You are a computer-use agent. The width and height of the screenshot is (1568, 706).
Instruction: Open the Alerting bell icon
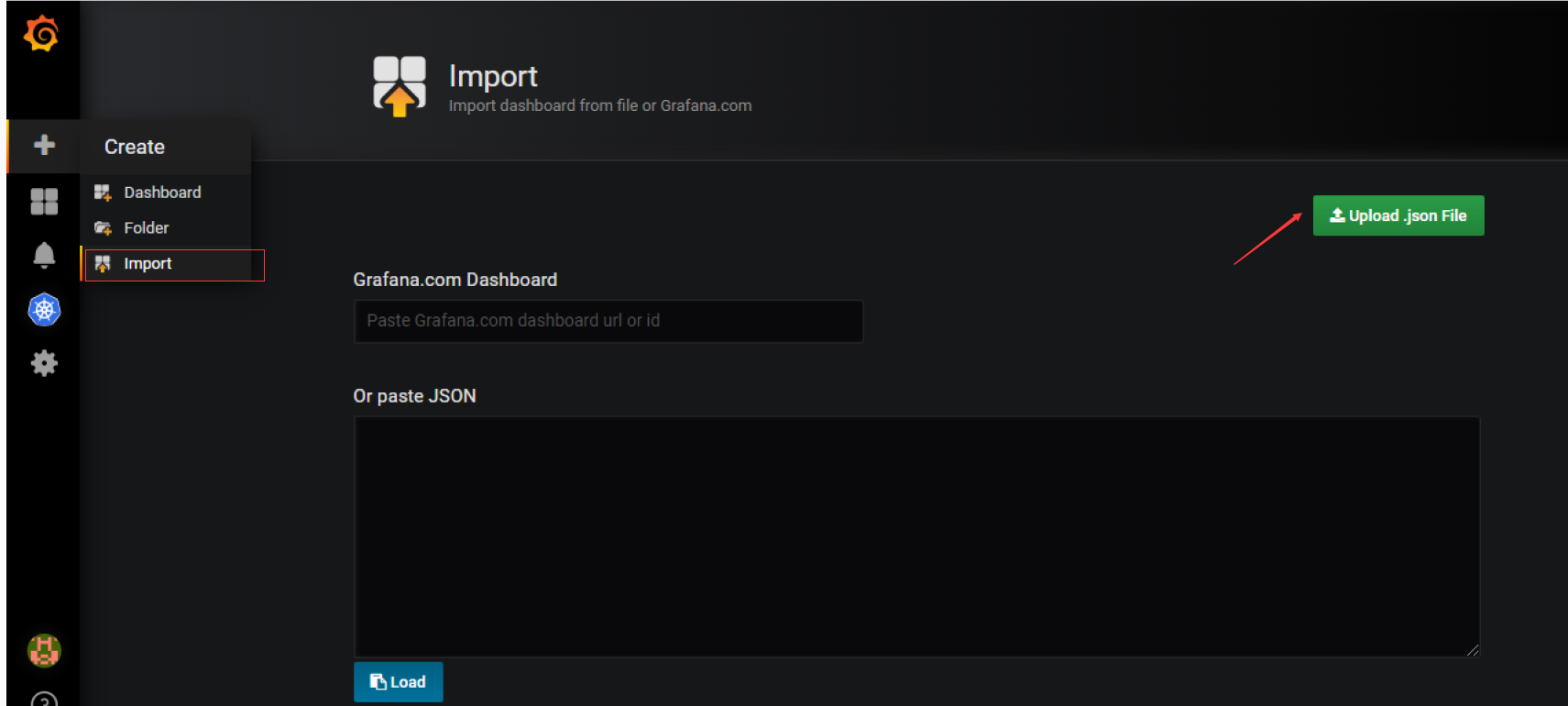(44, 255)
